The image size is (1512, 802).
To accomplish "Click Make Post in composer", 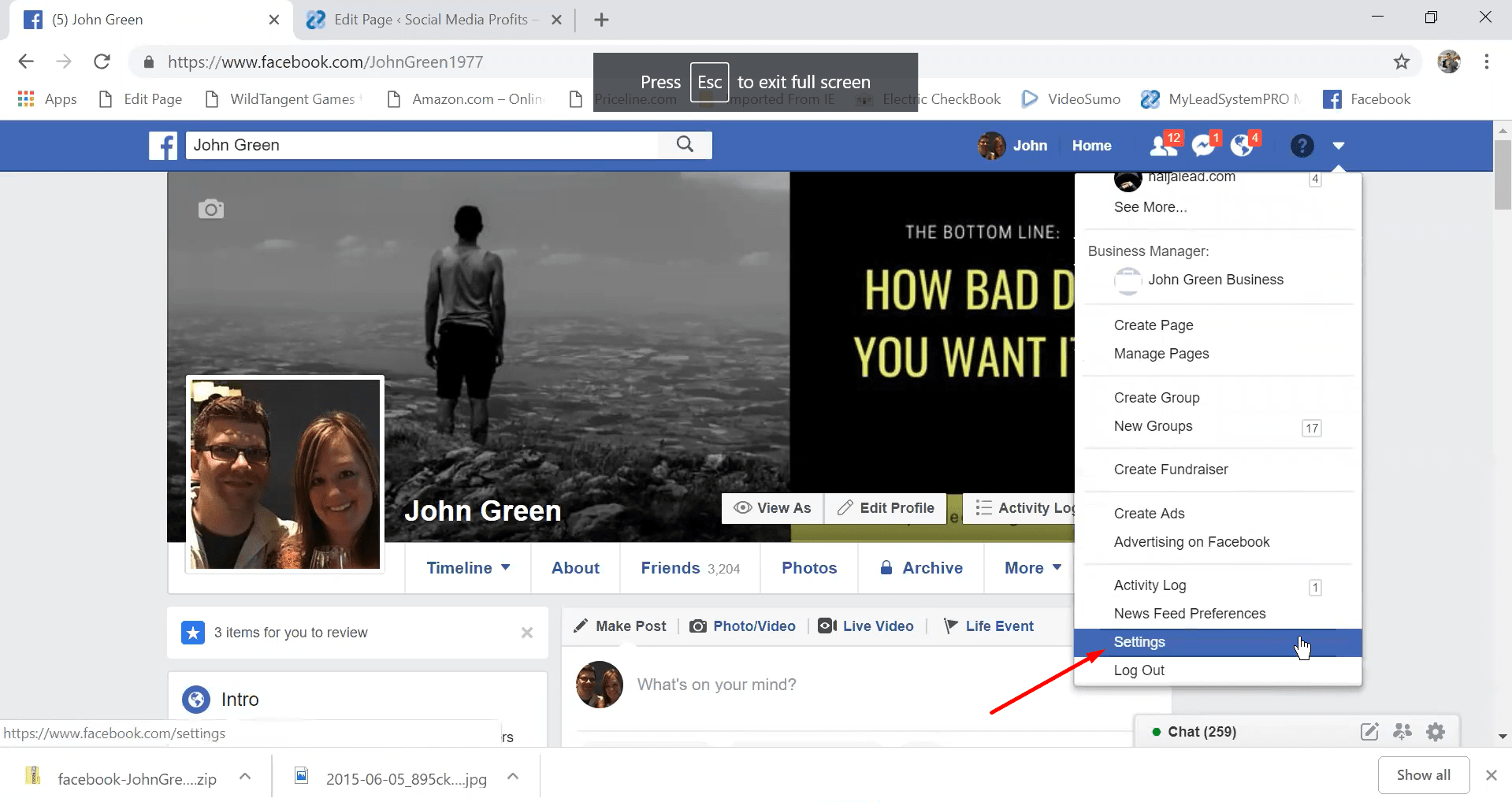I will 620,626.
